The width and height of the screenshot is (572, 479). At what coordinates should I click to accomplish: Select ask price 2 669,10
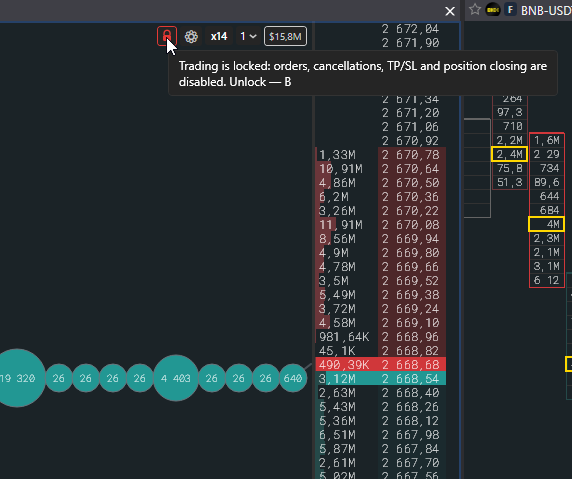pyautogui.click(x=411, y=323)
